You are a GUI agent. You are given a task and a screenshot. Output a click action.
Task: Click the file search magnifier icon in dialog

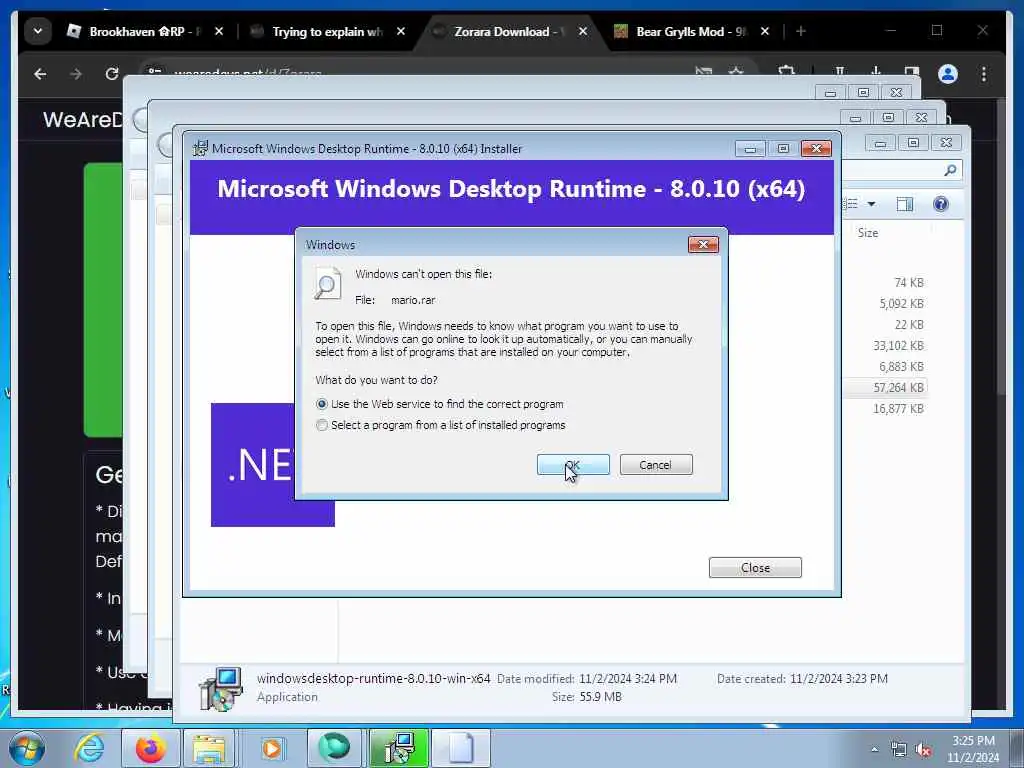327,283
